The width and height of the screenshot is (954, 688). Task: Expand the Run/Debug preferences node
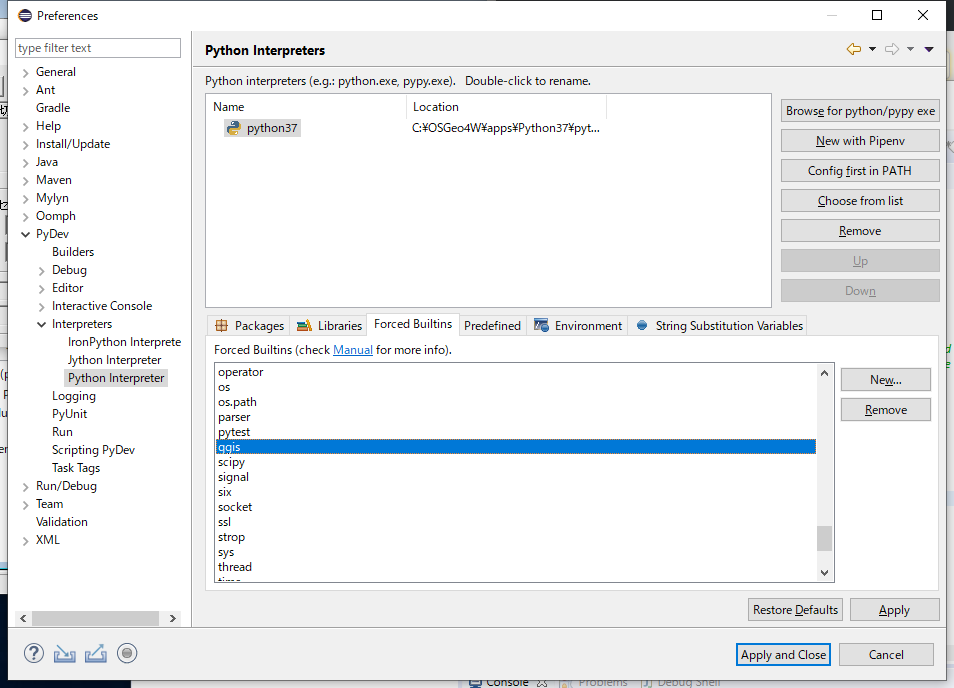26,486
